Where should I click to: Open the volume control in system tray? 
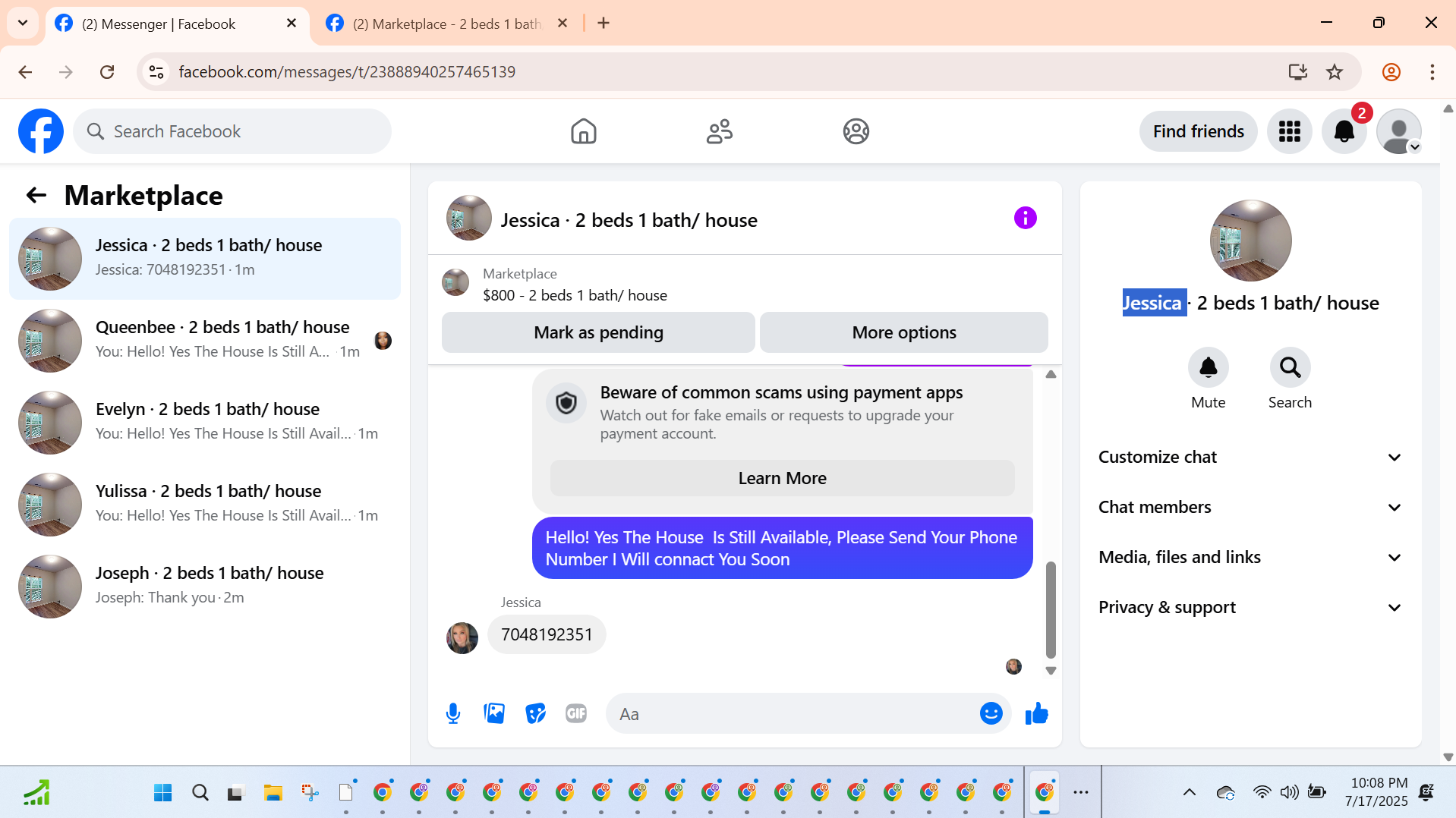click(x=1289, y=793)
